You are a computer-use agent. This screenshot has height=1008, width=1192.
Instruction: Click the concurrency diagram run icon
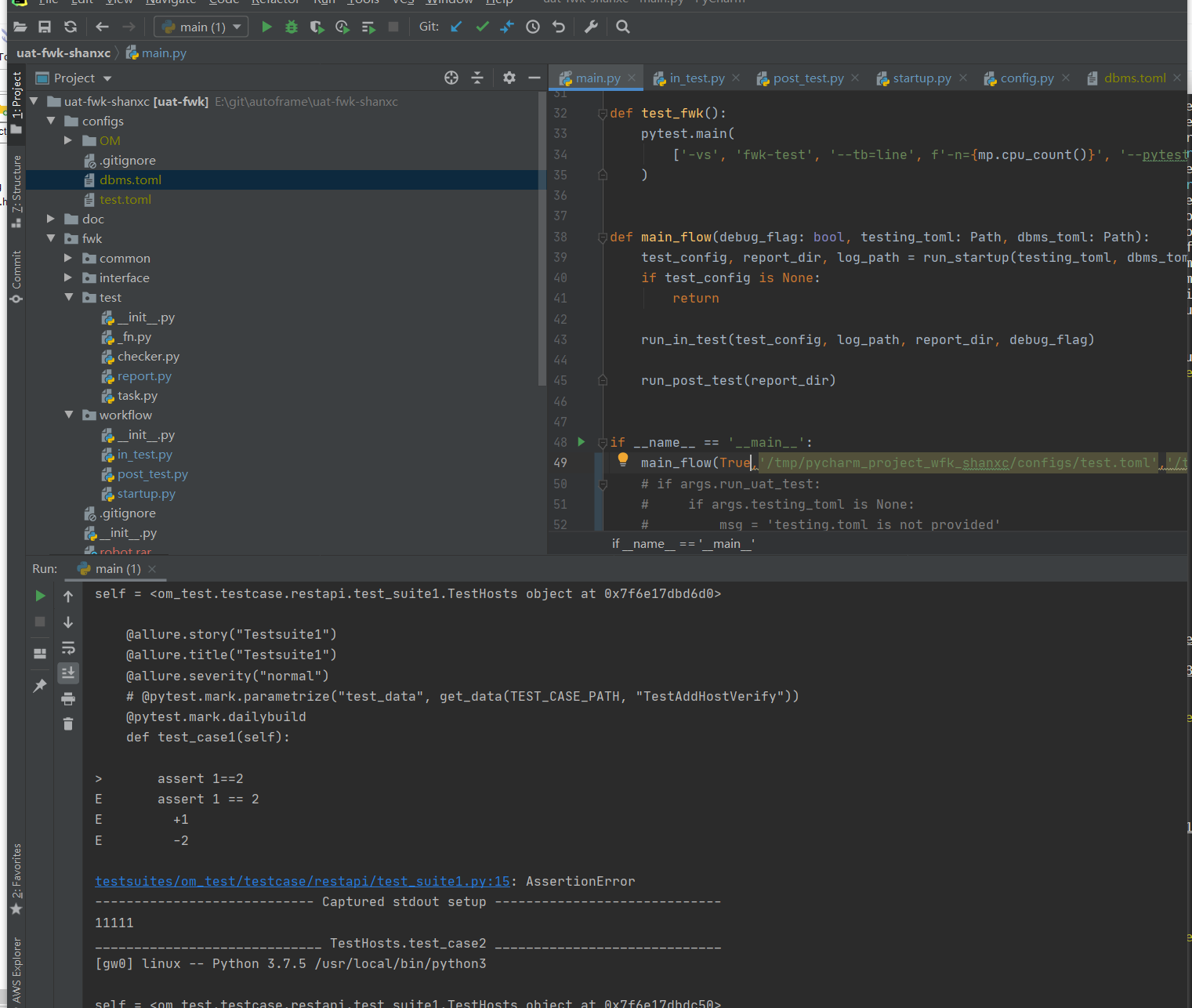tap(368, 27)
